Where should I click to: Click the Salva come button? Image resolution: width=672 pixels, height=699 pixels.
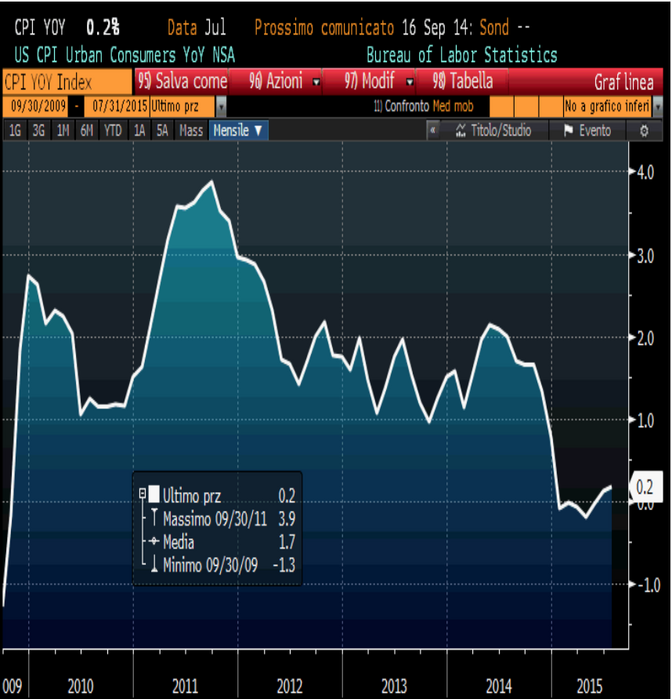(x=183, y=81)
